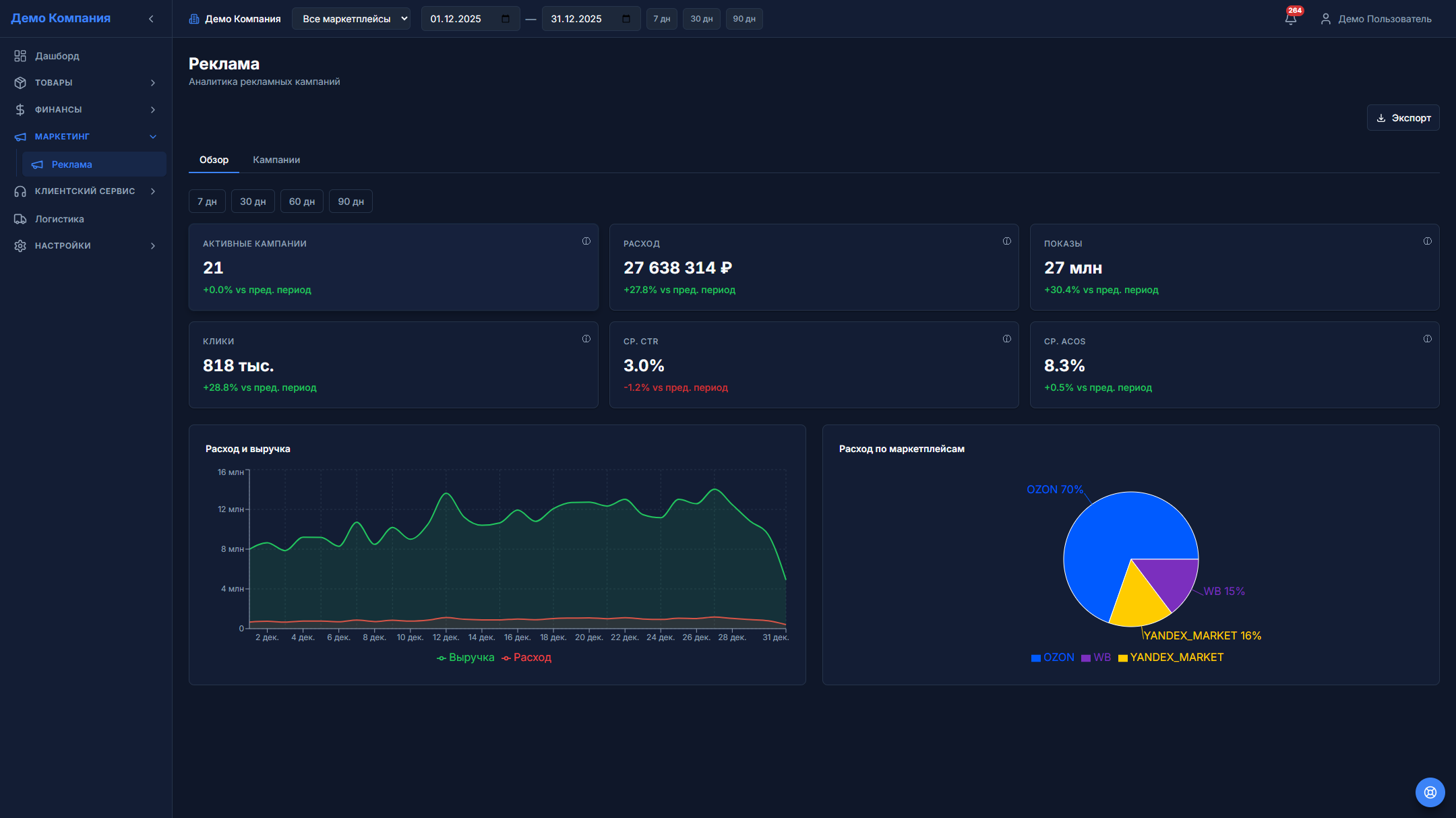Click the Экспорт button
Screen dimensions: 1456x818
tap(1403, 118)
